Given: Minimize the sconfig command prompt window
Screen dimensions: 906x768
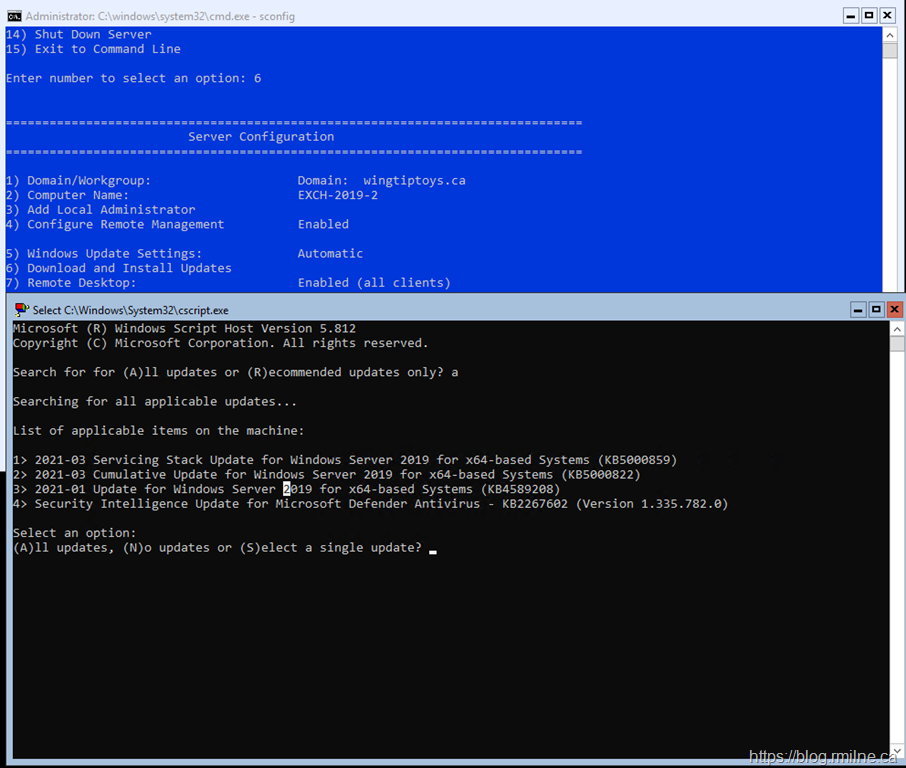Looking at the screenshot, I should coord(851,16).
